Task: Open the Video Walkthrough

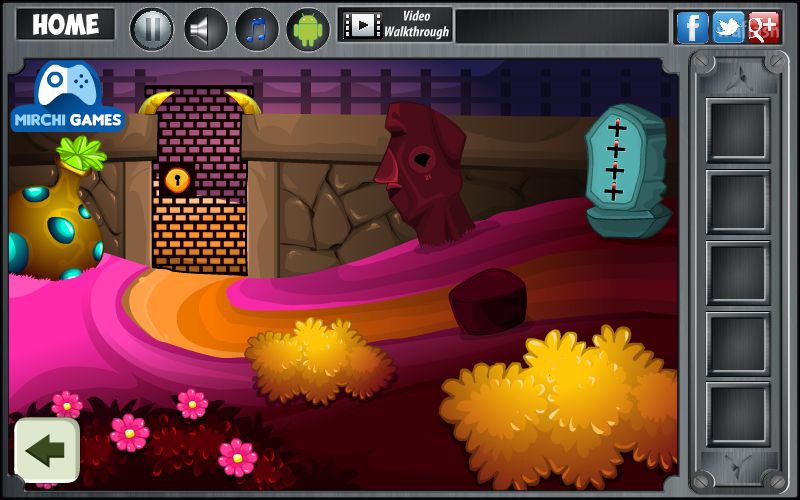Action: [395, 24]
